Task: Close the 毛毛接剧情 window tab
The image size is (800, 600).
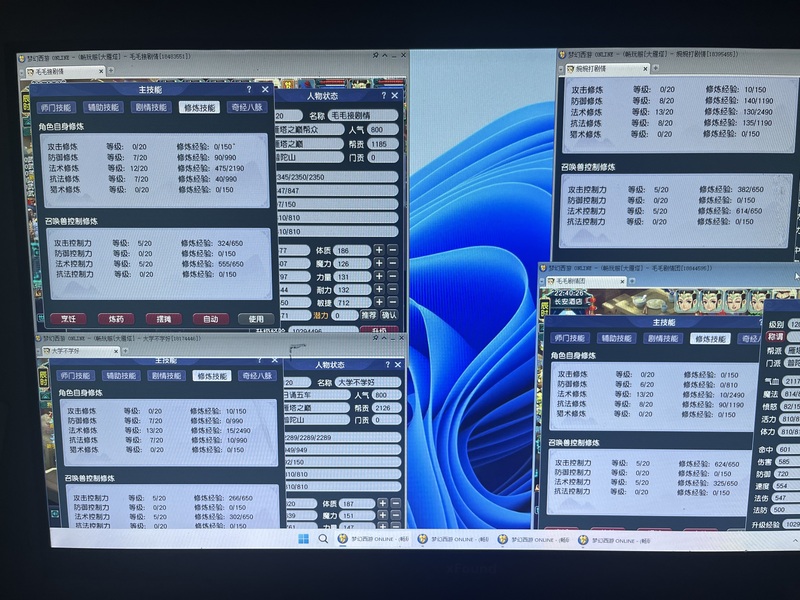Action: pos(101,71)
